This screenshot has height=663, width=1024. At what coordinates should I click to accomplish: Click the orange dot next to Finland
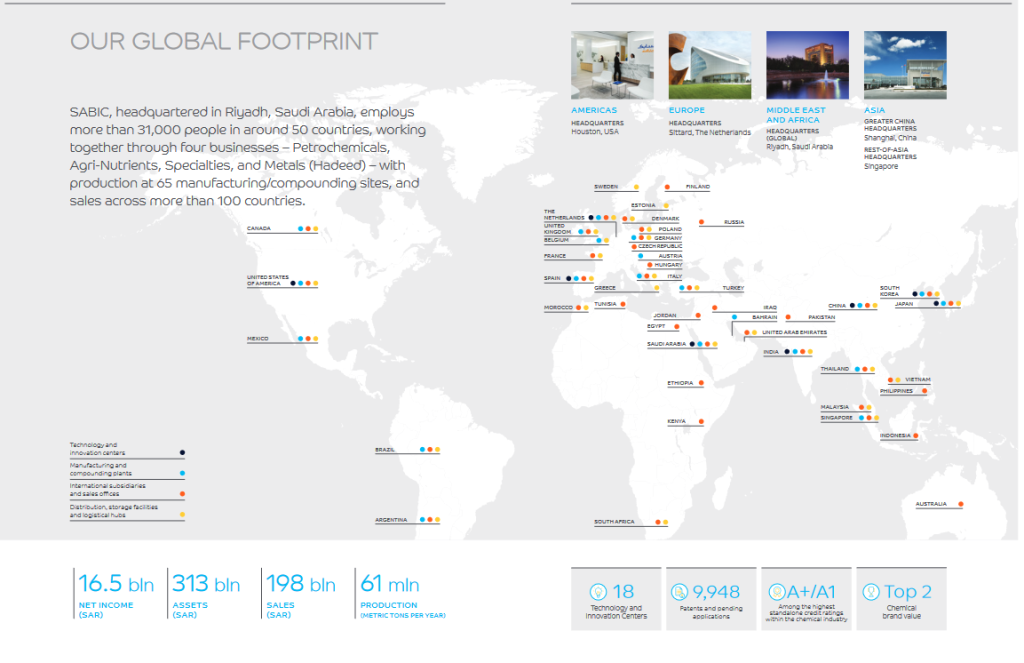tap(667, 187)
